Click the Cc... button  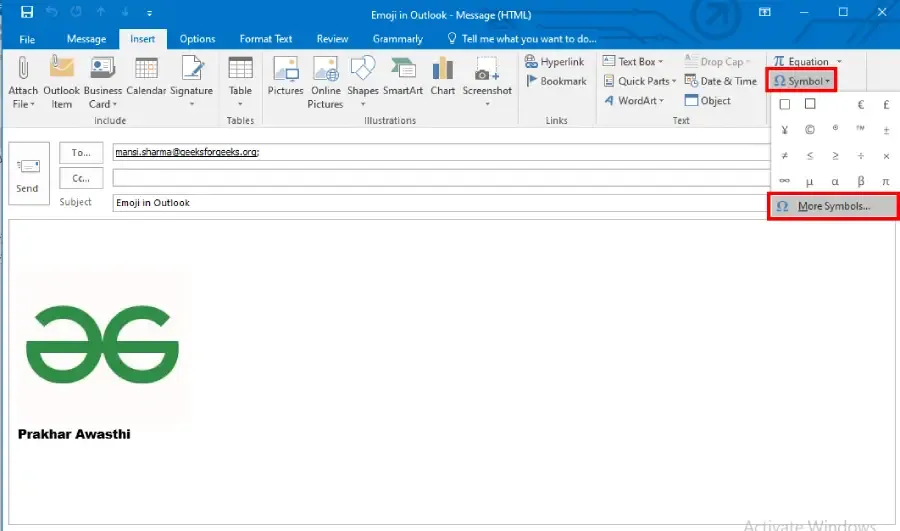click(81, 179)
